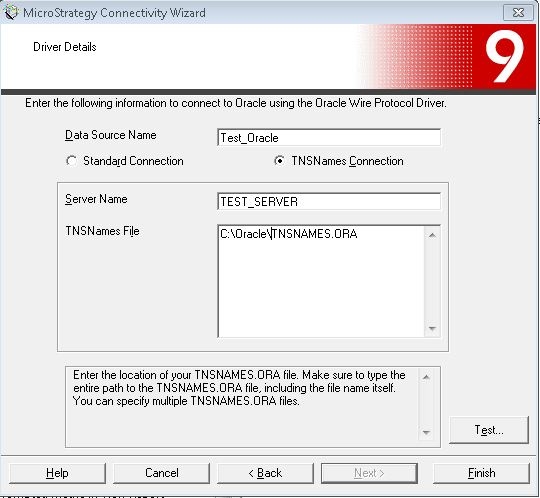Image resolution: width=540 pixels, height=498 pixels.
Task: Click the Oracle Wire Protocol Driver instruction text
Action: 236,103
